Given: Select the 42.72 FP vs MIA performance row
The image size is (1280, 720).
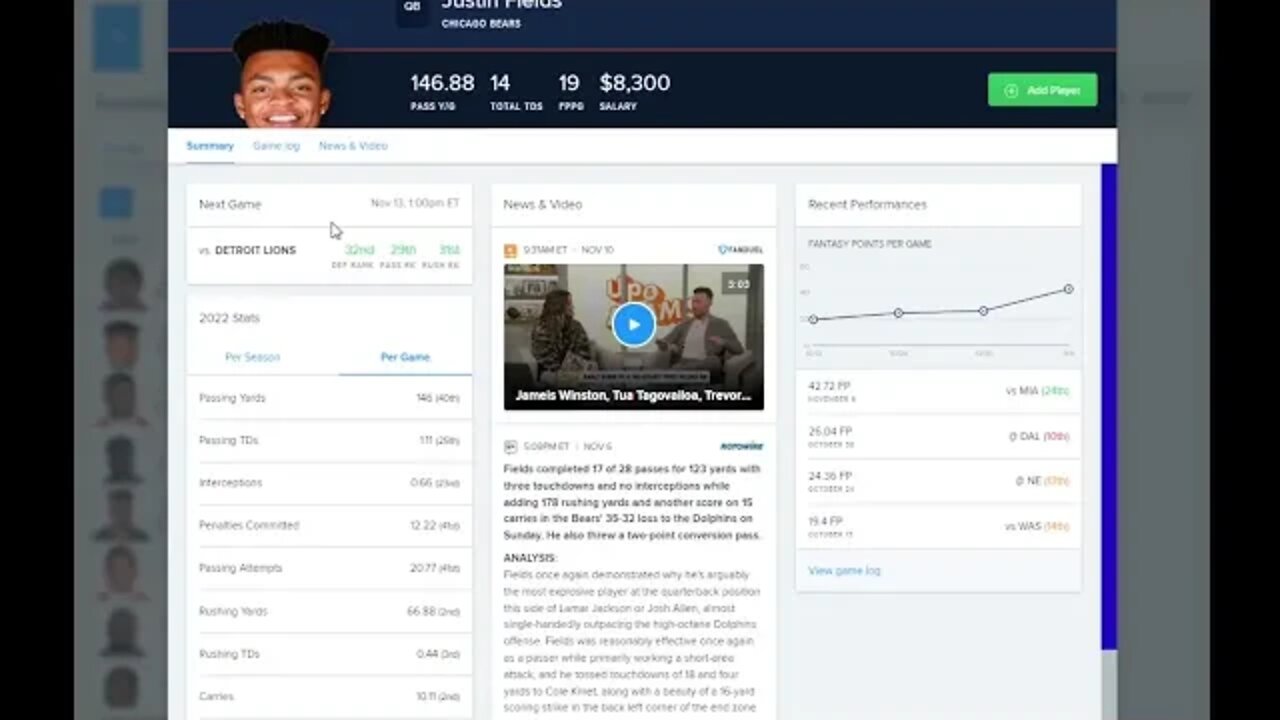Looking at the screenshot, I should coord(938,391).
